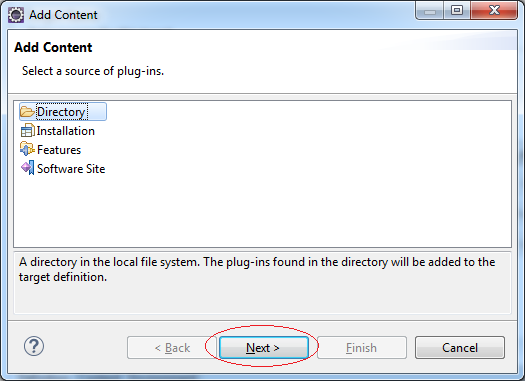Choose the Features list item
Screen dimensions: 525x381
[51, 150]
